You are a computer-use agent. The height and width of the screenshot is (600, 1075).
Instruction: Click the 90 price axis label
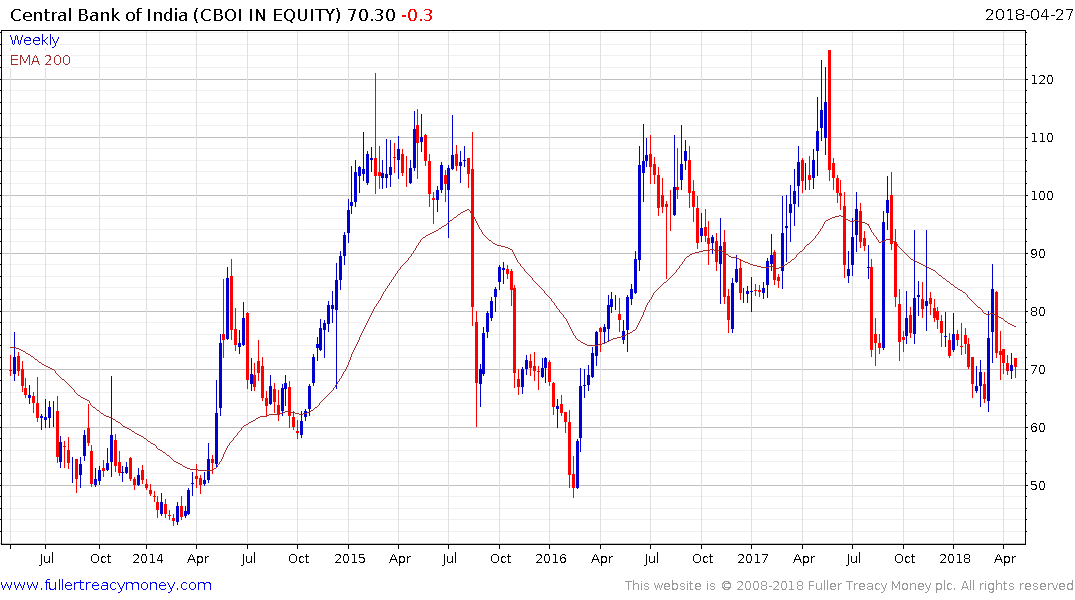1038,254
